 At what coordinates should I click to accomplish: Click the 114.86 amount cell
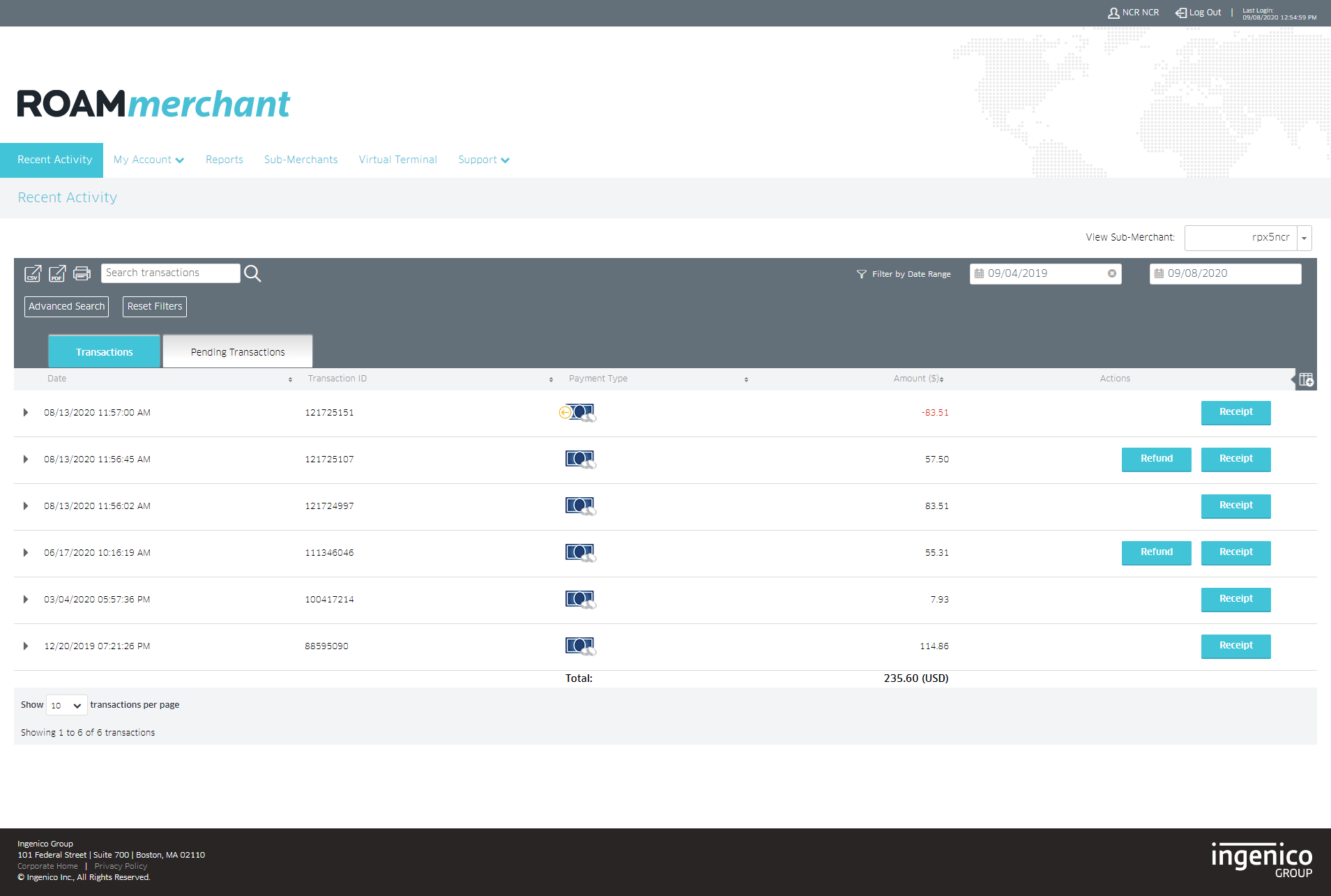pyautogui.click(x=934, y=646)
